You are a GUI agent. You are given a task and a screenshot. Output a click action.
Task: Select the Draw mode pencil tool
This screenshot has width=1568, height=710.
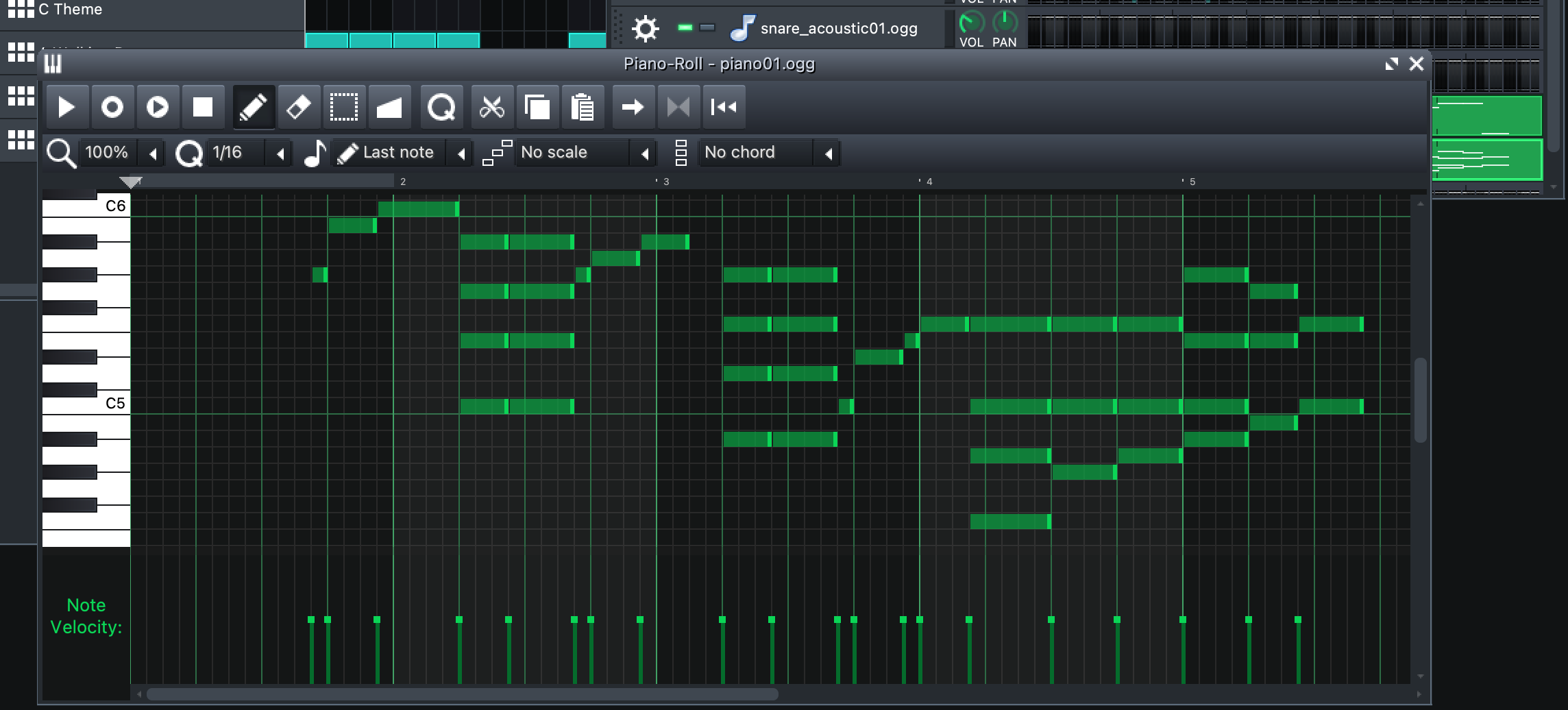pyautogui.click(x=254, y=107)
